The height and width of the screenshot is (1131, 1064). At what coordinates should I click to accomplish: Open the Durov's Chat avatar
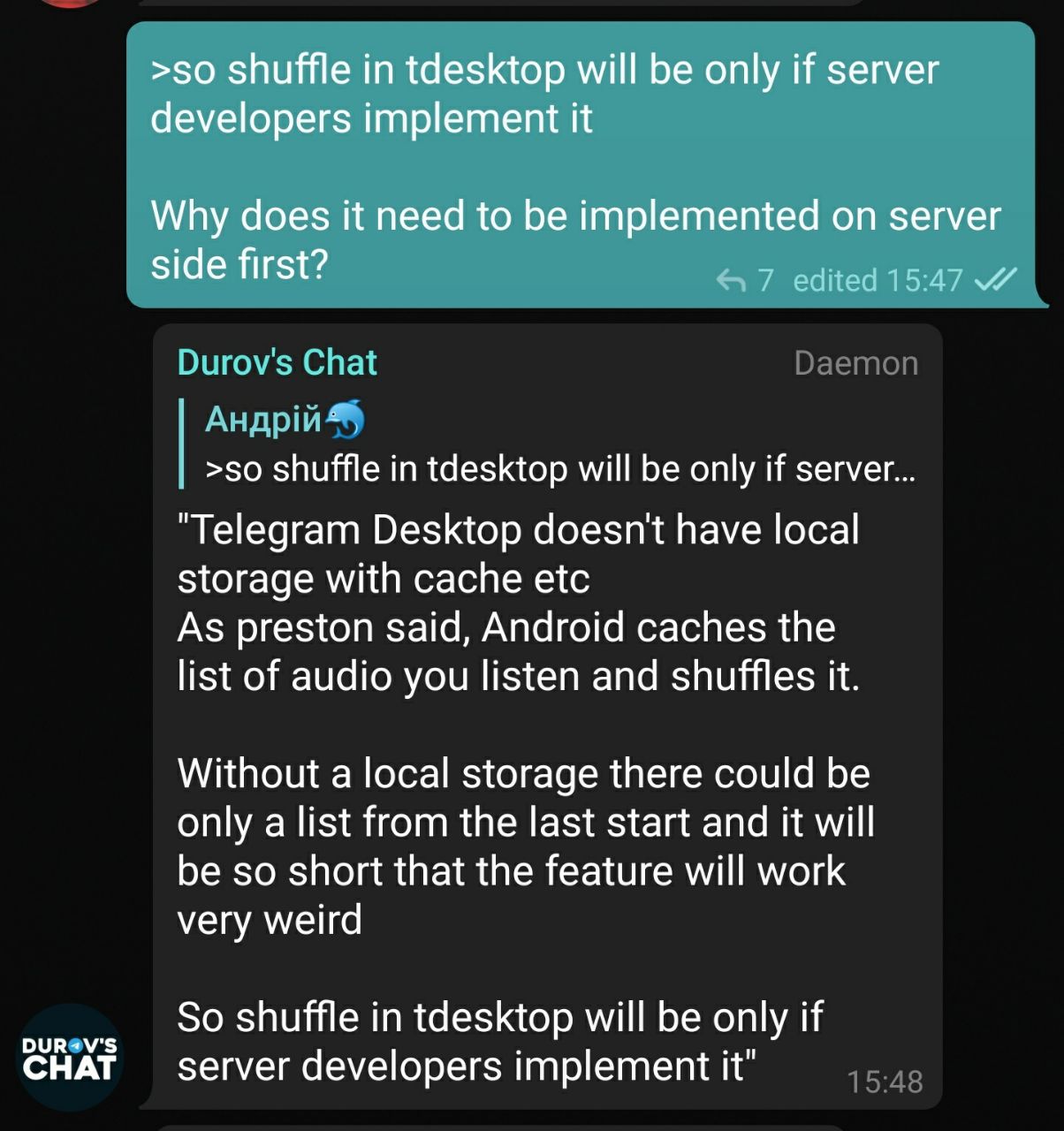click(x=70, y=1057)
